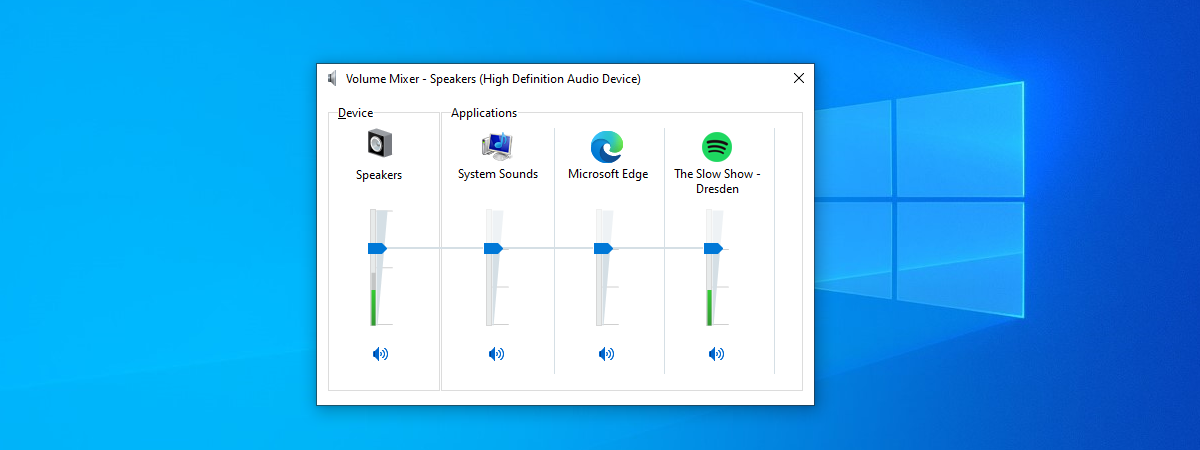The width and height of the screenshot is (1200, 450).
Task: Click the System Sounds volume slider handle
Action: pyautogui.click(x=493, y=248)
